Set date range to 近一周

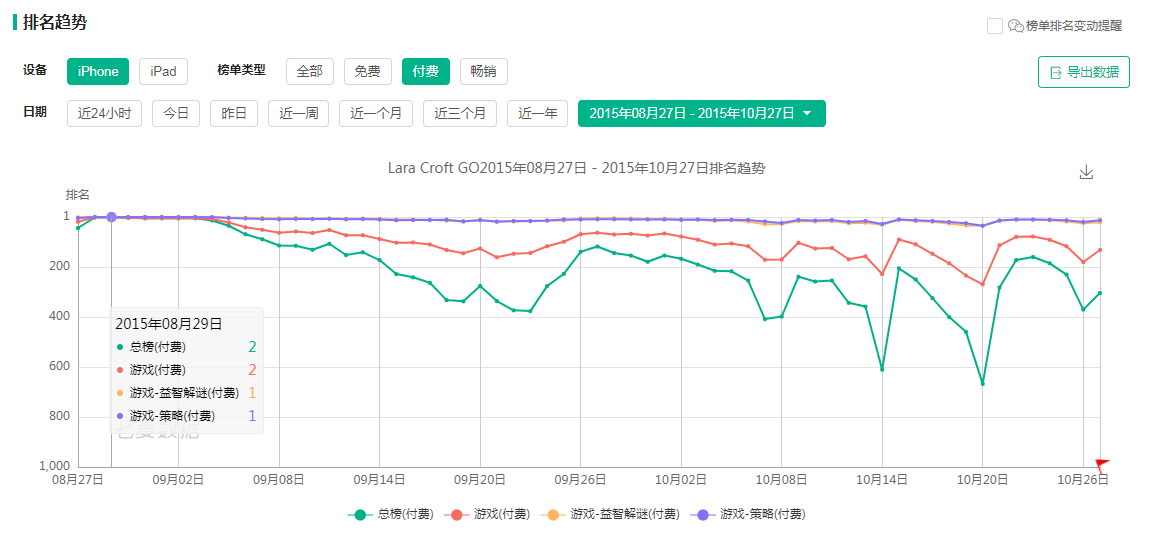point(298,114)
